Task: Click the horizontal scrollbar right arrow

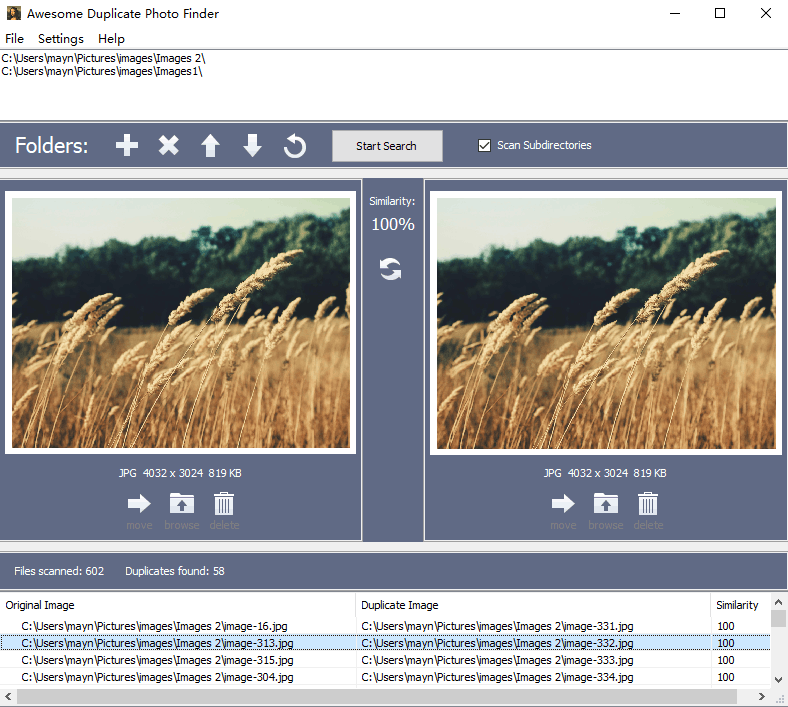Action: click(x=762, y=696)
